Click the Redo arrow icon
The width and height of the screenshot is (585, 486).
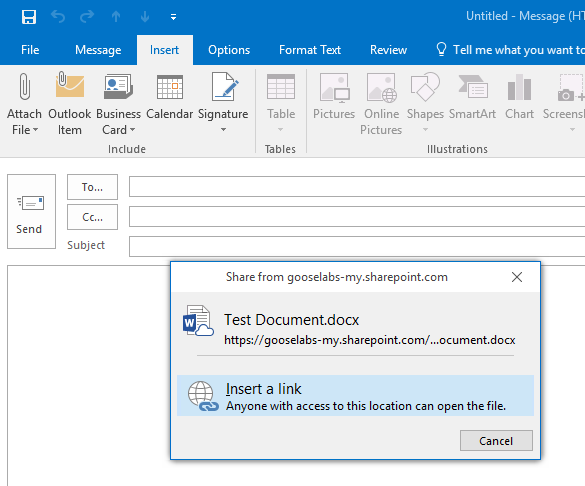(x=87, y=17)
